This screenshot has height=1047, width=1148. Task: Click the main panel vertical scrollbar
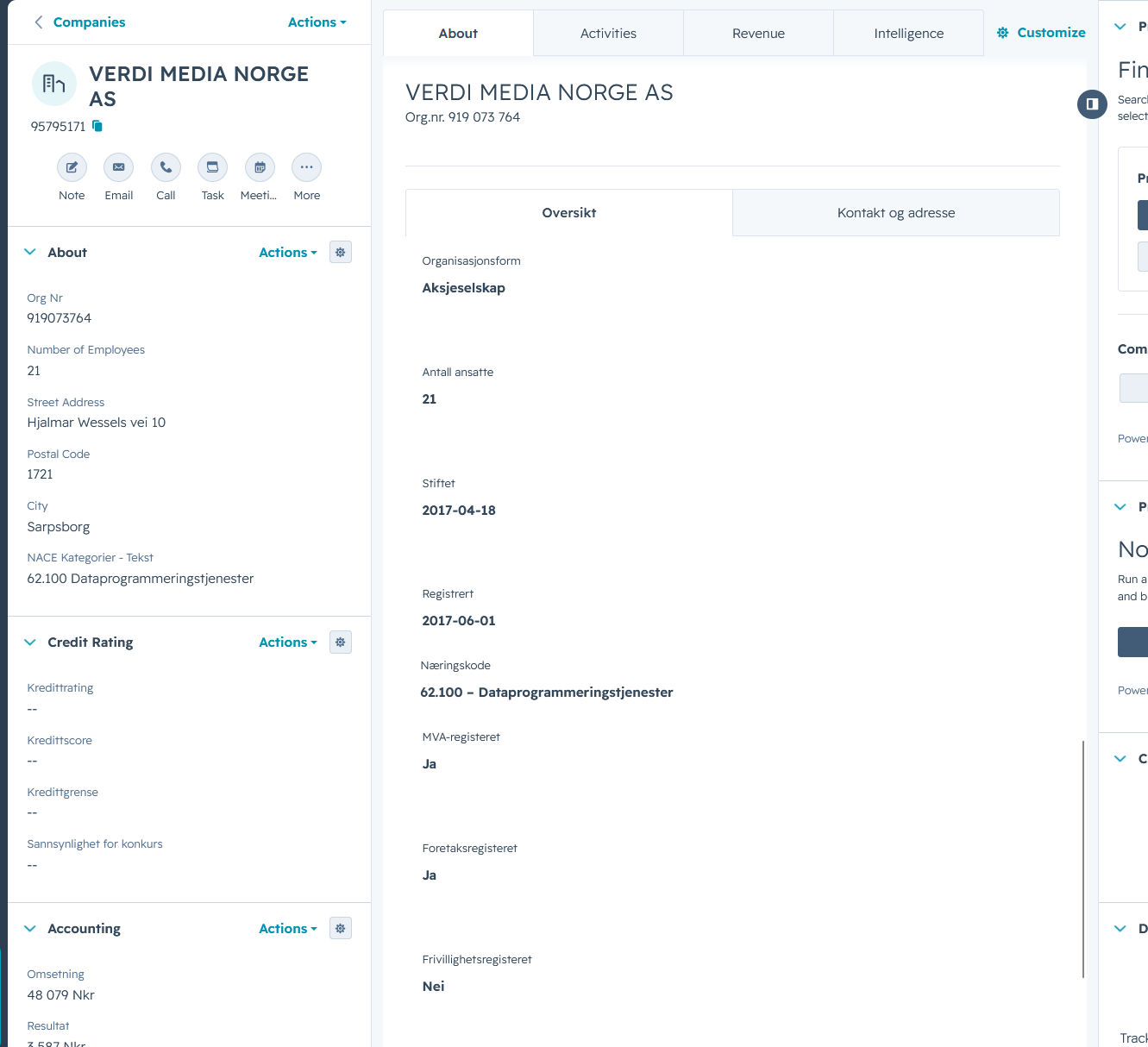1083,859
